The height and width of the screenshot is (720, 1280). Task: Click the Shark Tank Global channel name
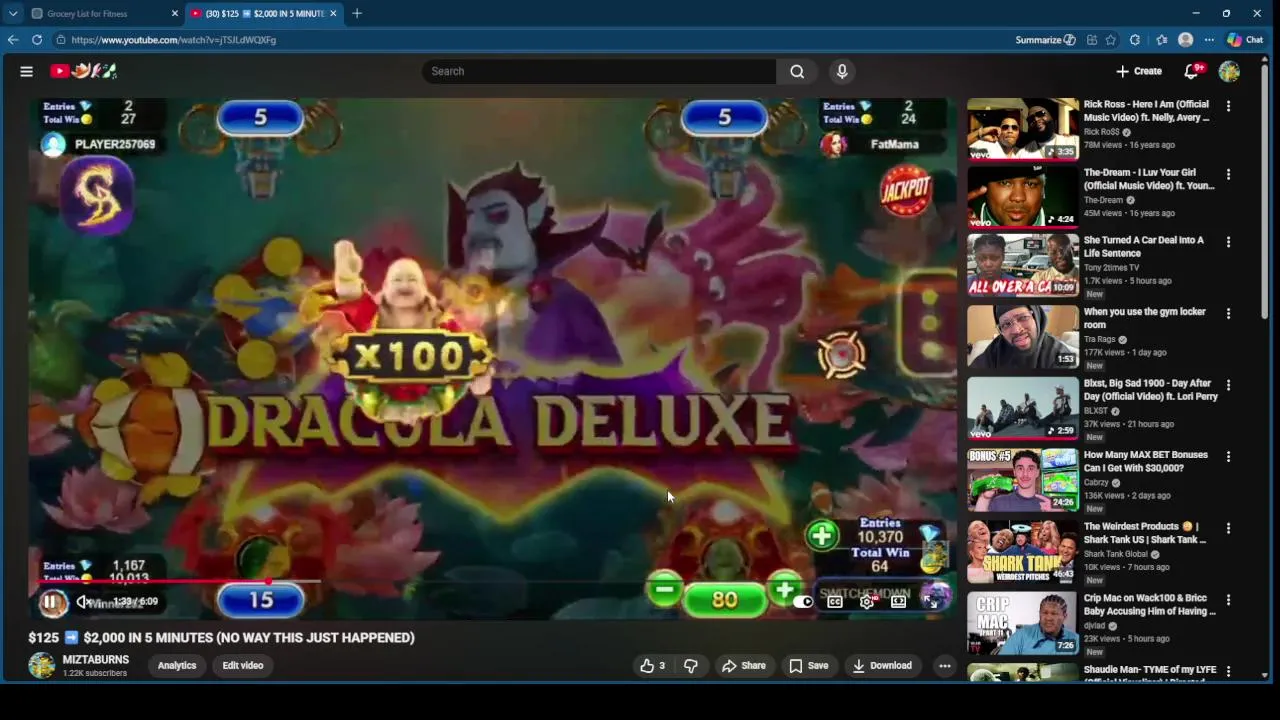pos(1116,554)
